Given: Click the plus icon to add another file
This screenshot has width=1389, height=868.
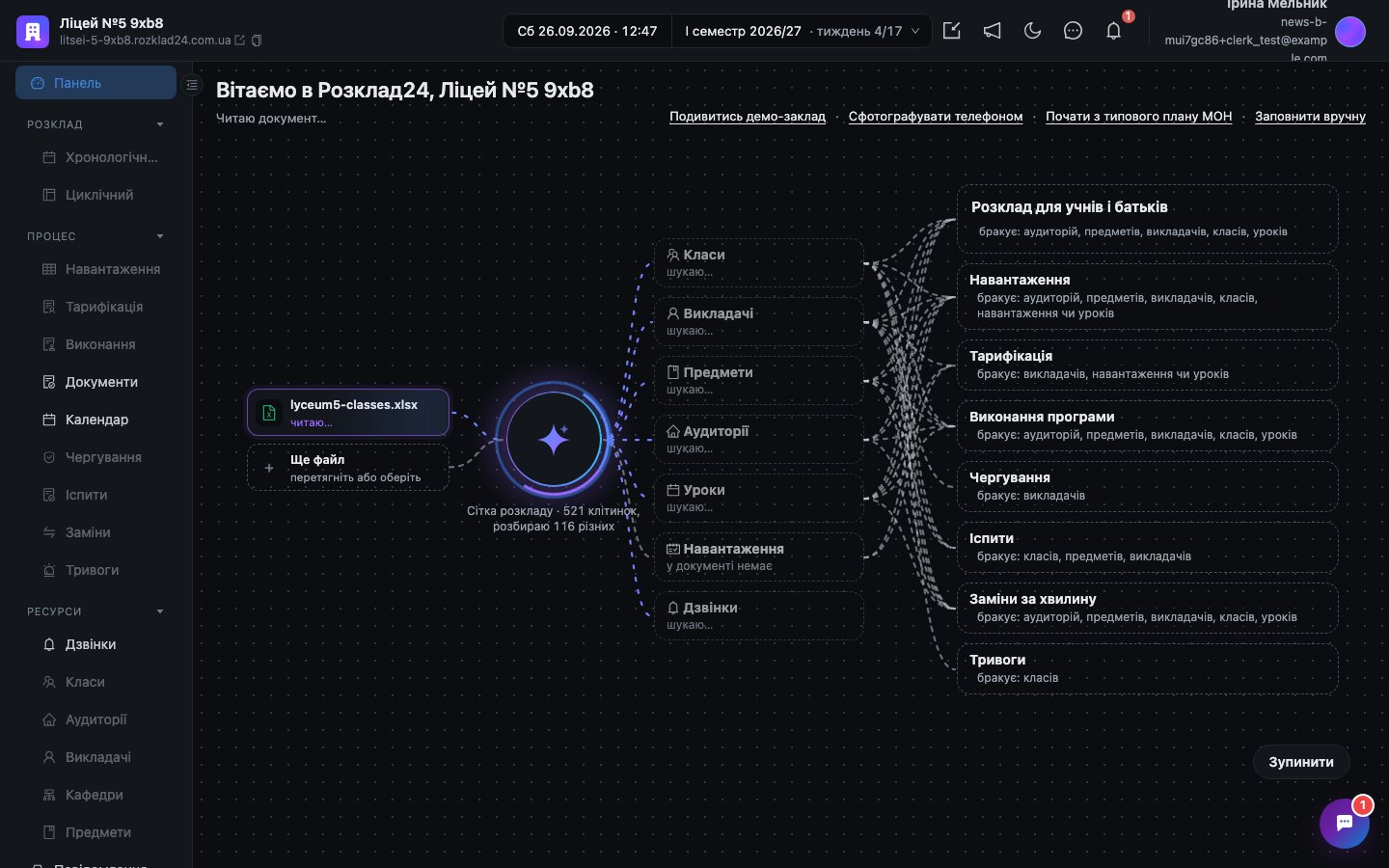Looking at the screenshot, I should [269, 468].
